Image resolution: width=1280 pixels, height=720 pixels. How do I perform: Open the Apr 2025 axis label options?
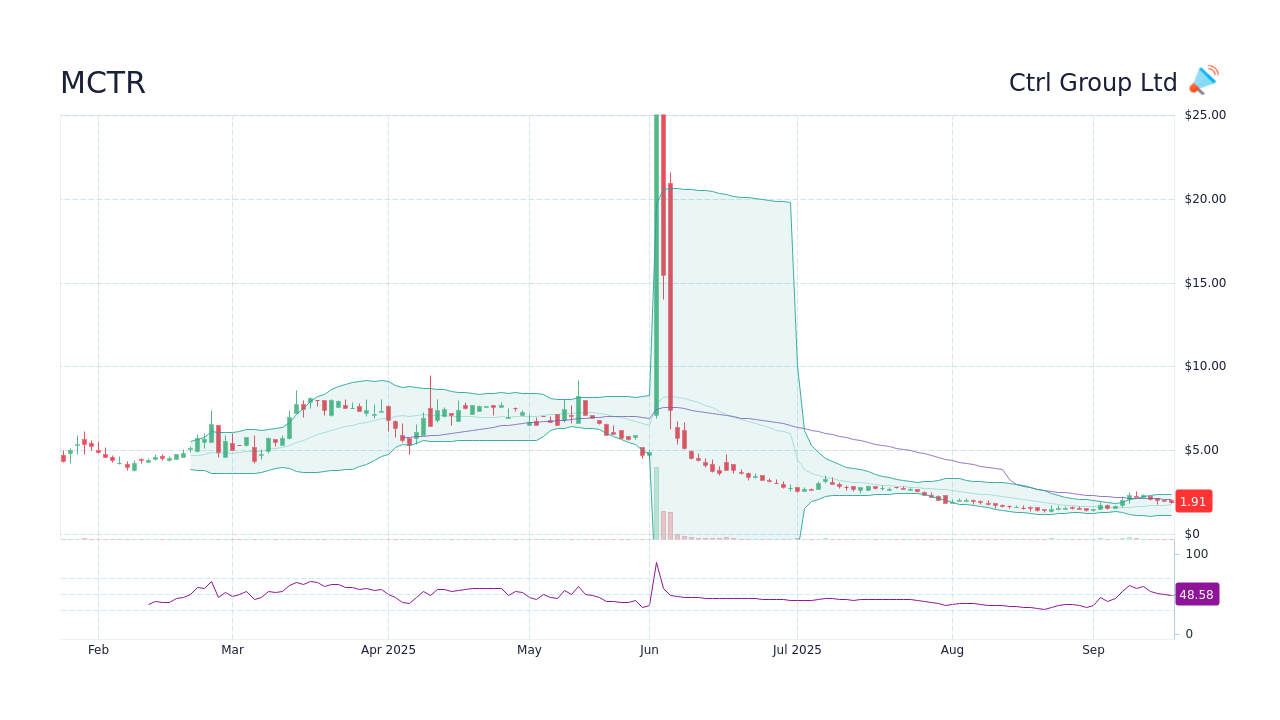click(x=388, y=649)
